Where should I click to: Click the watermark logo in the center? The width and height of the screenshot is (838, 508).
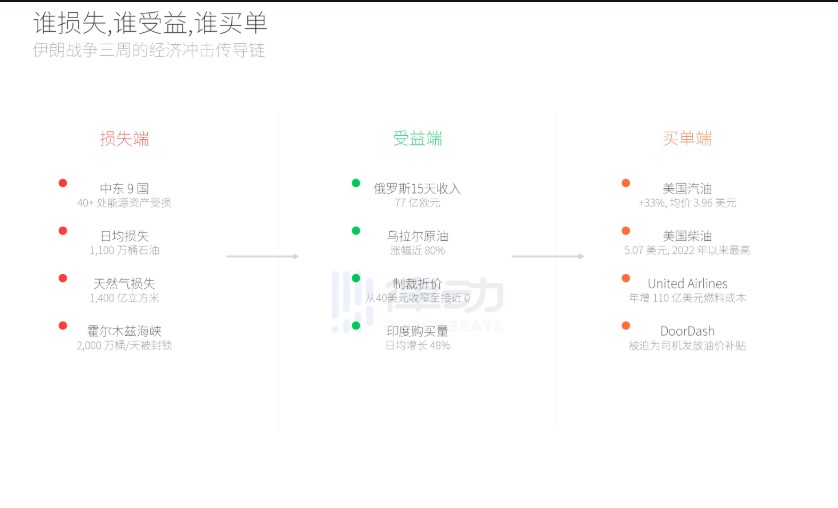coord(418,300)
